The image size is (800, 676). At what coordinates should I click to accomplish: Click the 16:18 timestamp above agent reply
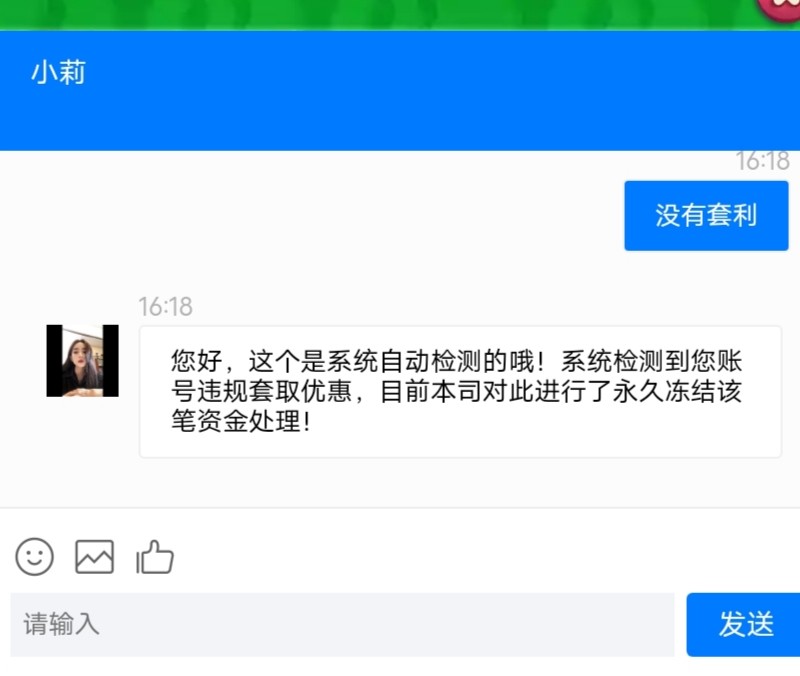165,307
